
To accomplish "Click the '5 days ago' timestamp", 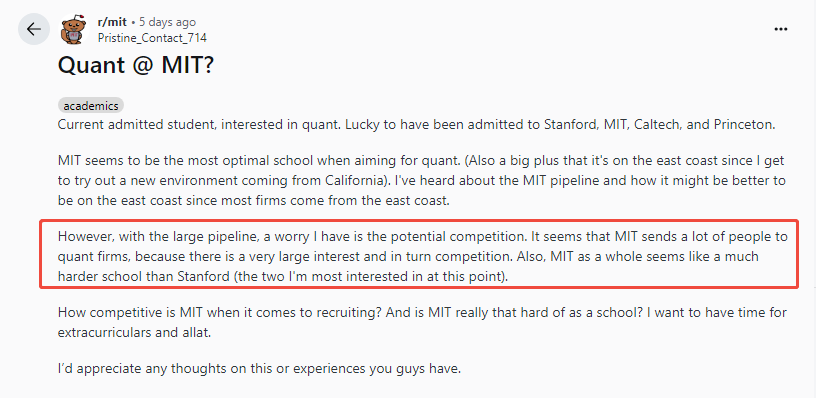I will tap(168, 22).
